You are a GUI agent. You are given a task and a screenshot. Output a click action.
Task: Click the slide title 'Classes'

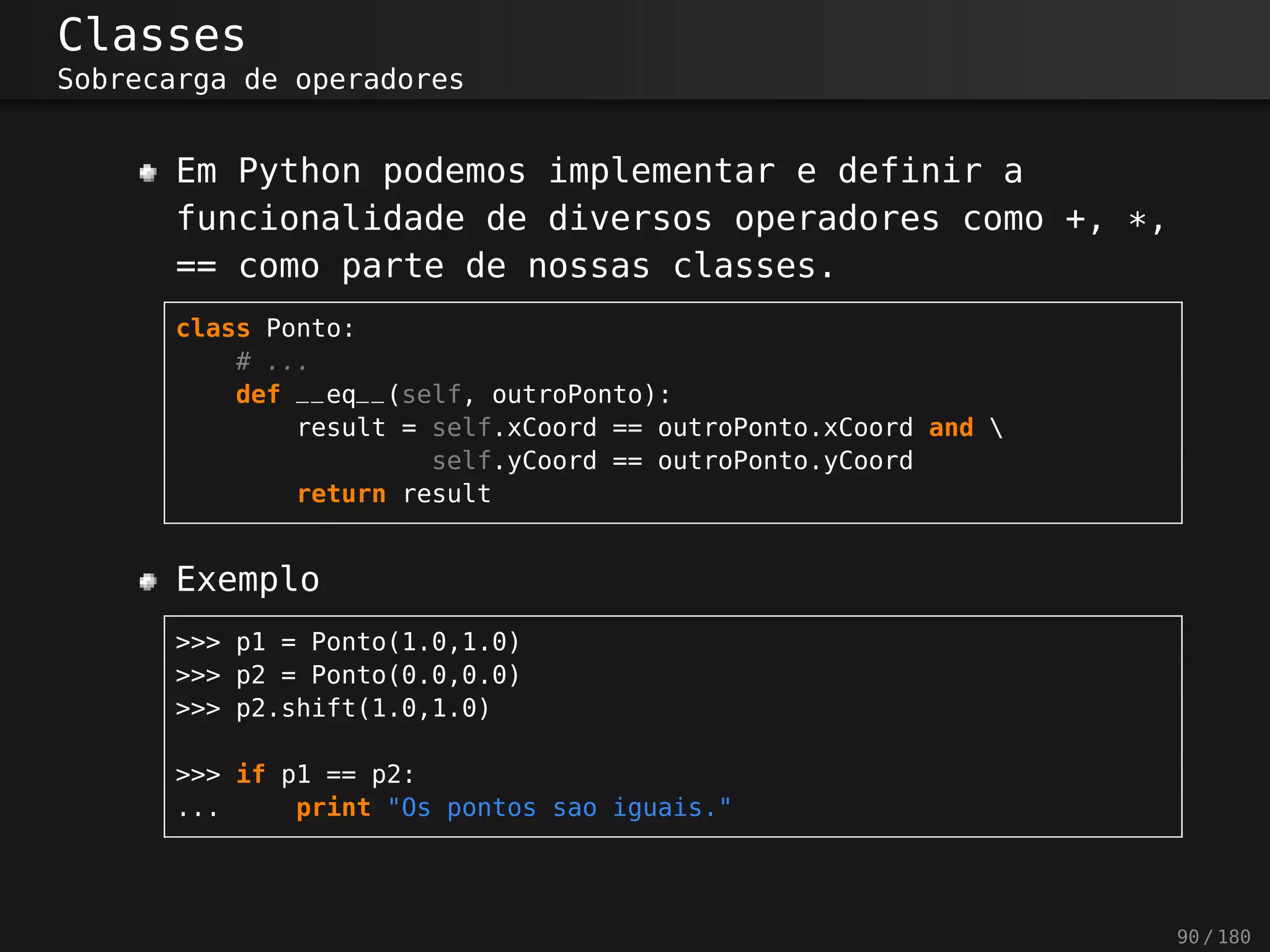pos(151,35)
